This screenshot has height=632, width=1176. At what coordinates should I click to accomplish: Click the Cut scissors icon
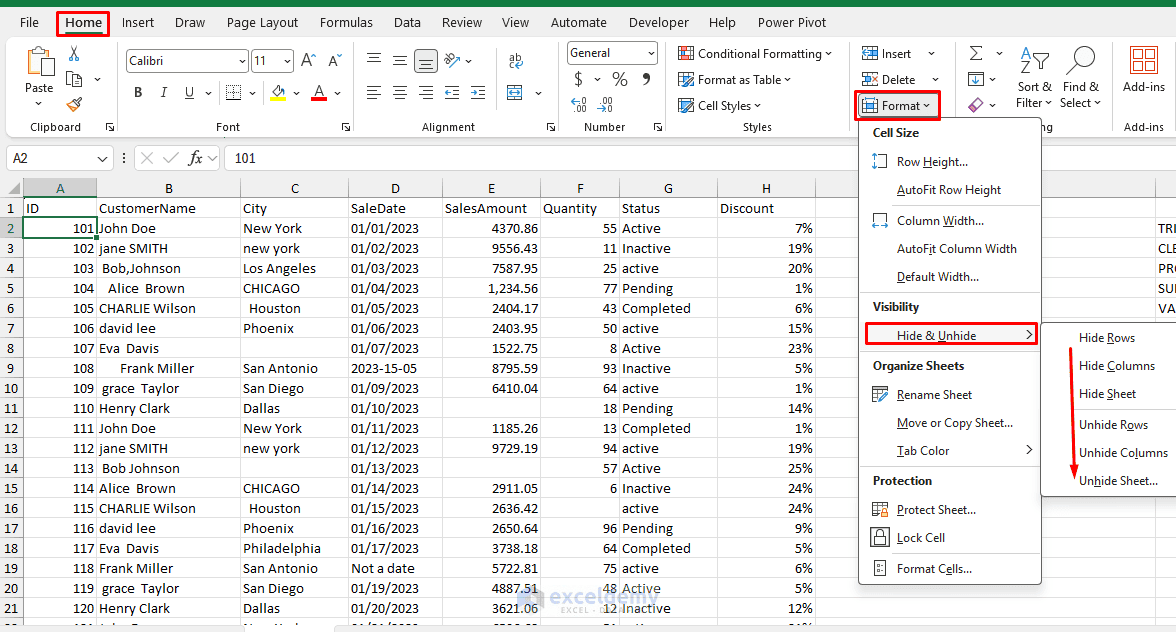click(74, 54)
